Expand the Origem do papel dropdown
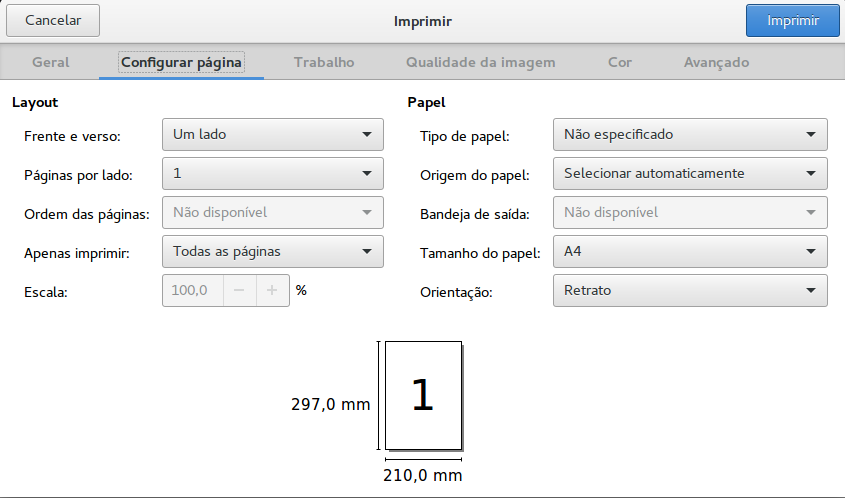Screen dimensions: 845x498 click(690, 174)
